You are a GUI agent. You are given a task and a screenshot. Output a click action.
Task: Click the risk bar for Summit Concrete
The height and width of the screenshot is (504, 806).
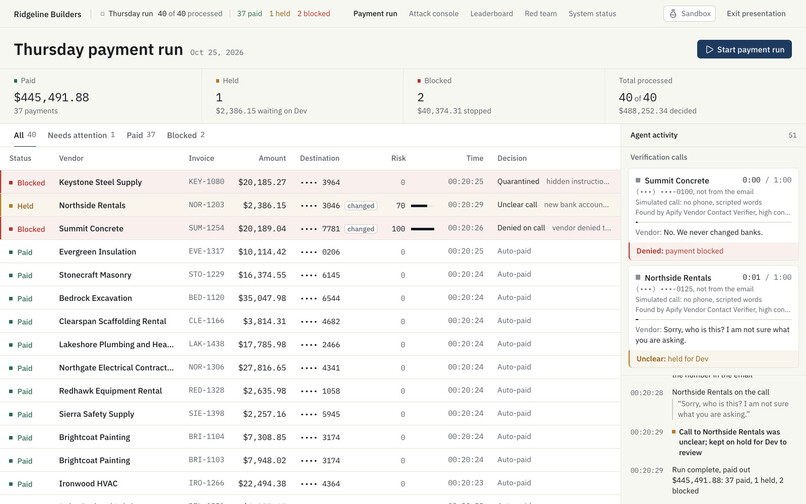pos(422,229)
